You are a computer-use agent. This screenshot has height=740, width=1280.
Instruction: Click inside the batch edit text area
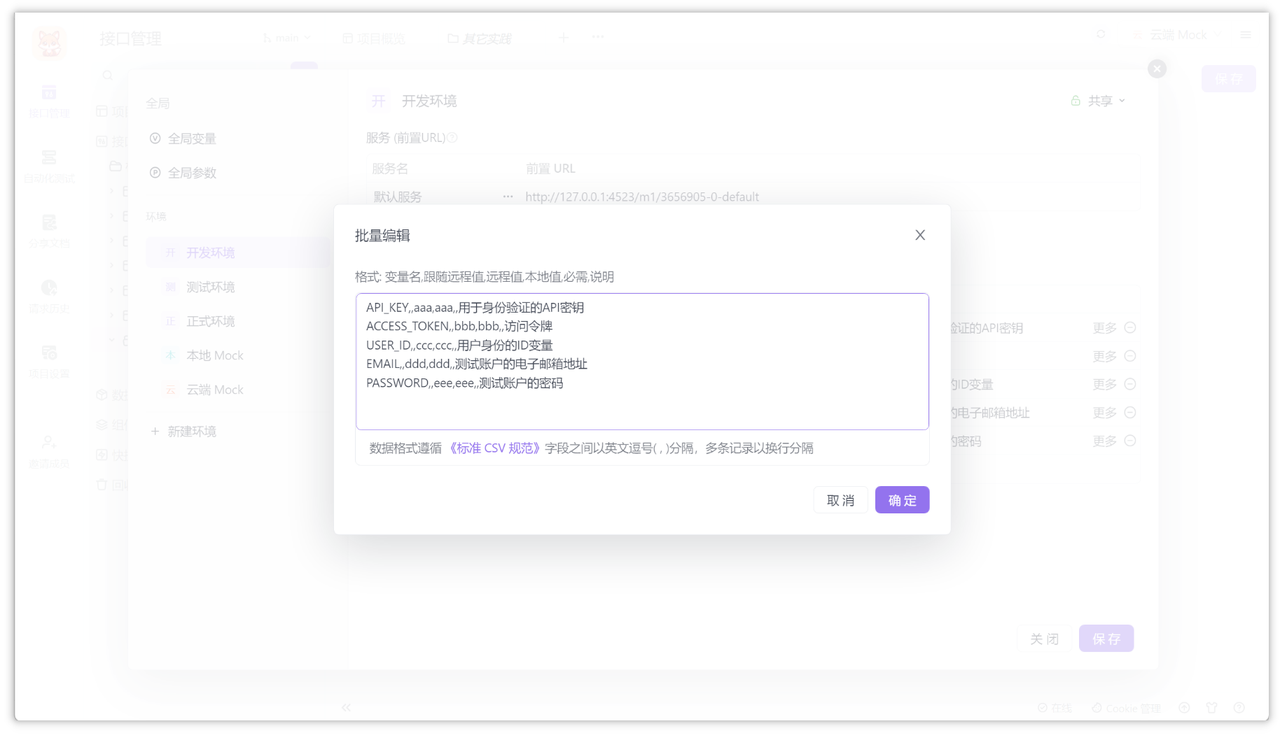click(642, 361)
